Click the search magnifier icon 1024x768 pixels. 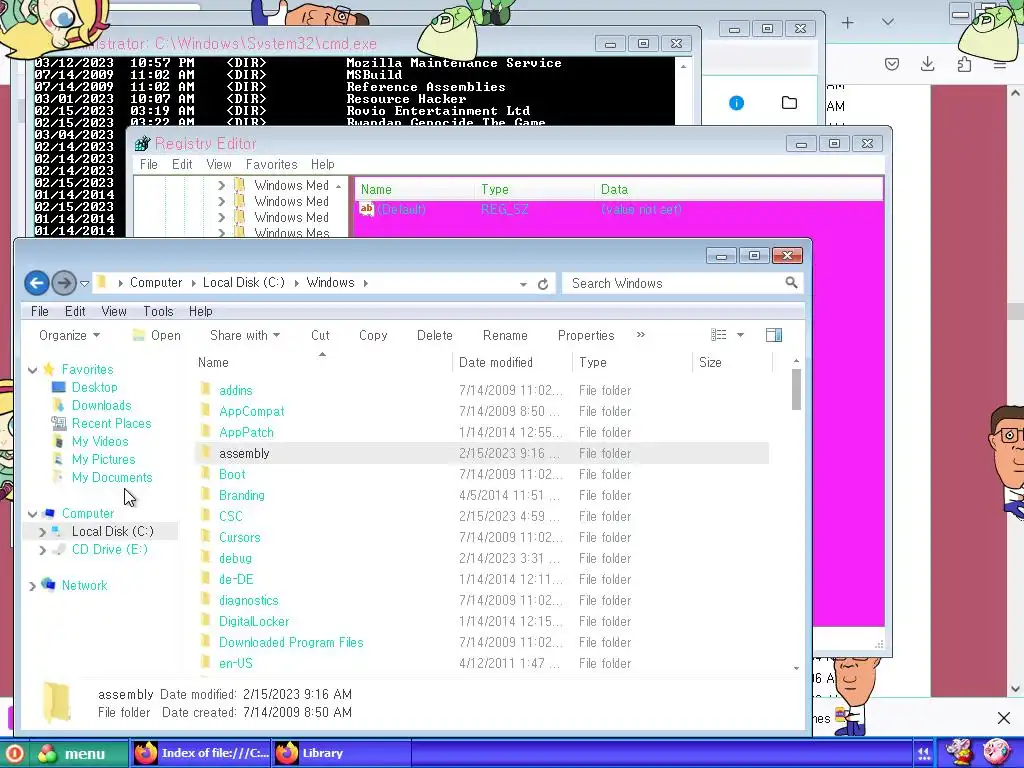click(791, 283)
